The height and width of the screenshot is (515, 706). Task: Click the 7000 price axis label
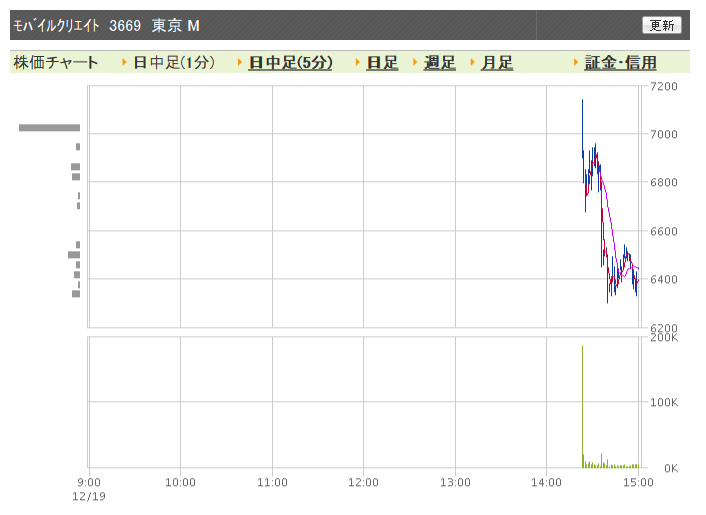pos(664,134)
